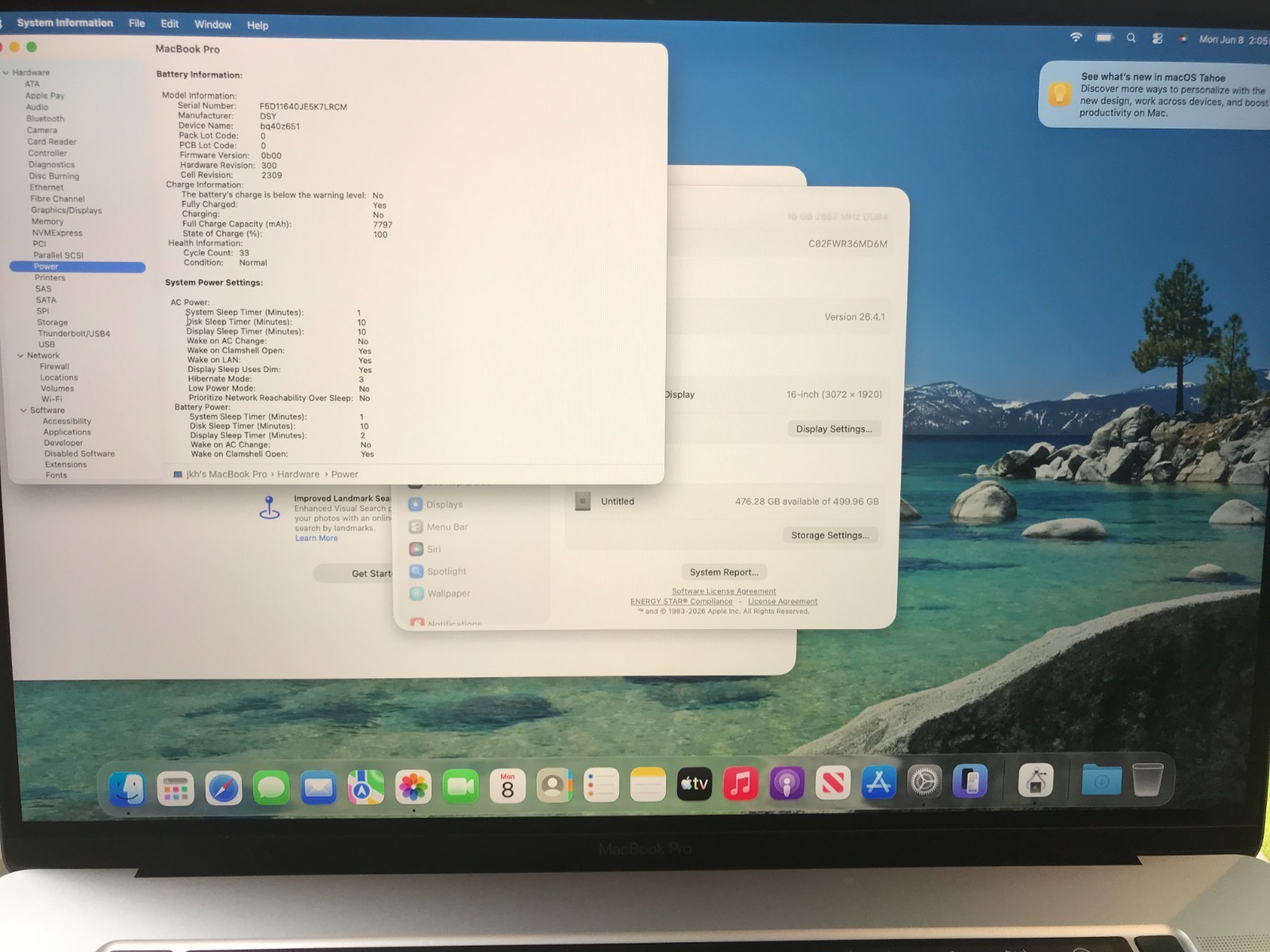The width and height of the screenshot is (1270, 952).
Task: Select NVMExpress in the sidebar
Action: pyautogui.click(x=57, y=232)
